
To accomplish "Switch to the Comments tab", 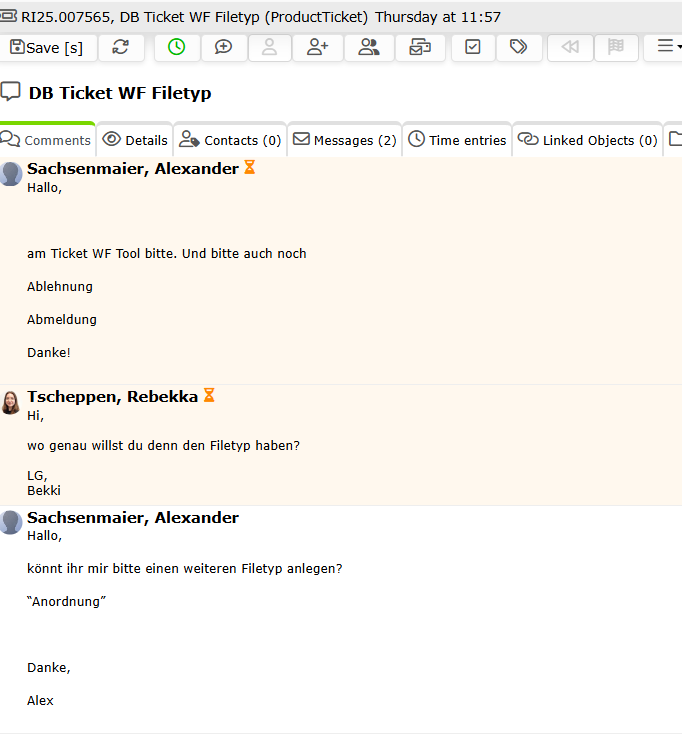I will point(47,140).
